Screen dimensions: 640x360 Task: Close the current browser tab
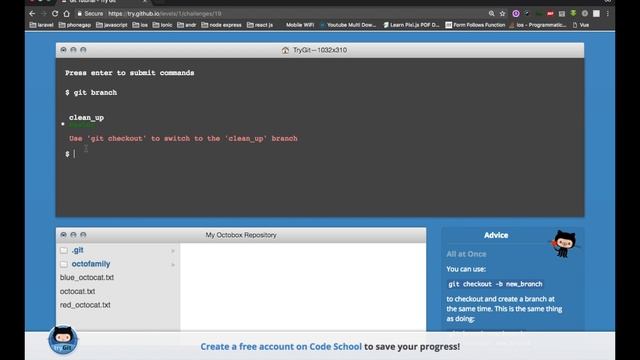point(144,1)
